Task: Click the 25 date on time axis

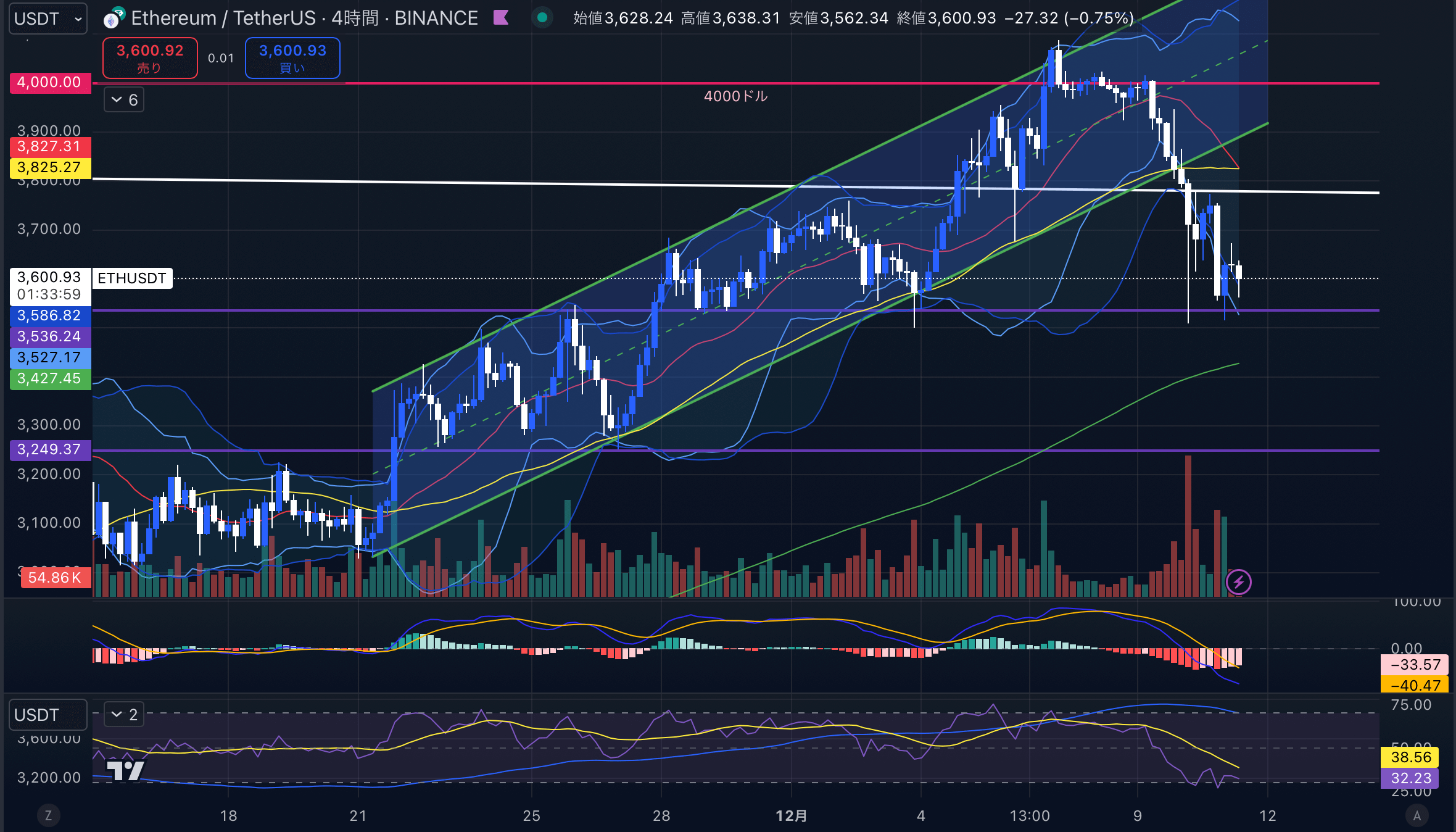Action: pyautogui.click(x=532, y=816)
